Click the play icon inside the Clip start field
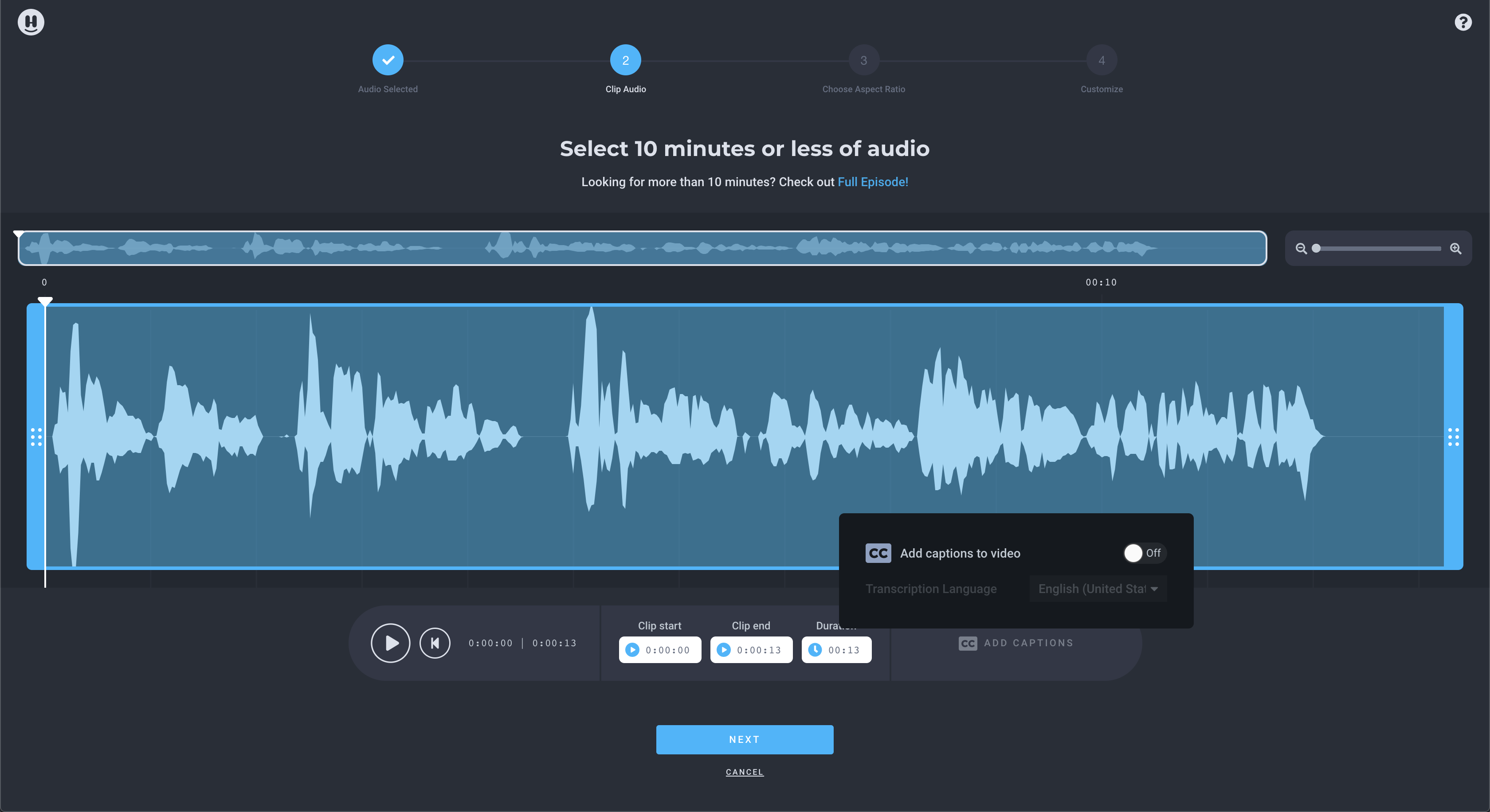The image size is (1490, 812). (x=633, y=650)
